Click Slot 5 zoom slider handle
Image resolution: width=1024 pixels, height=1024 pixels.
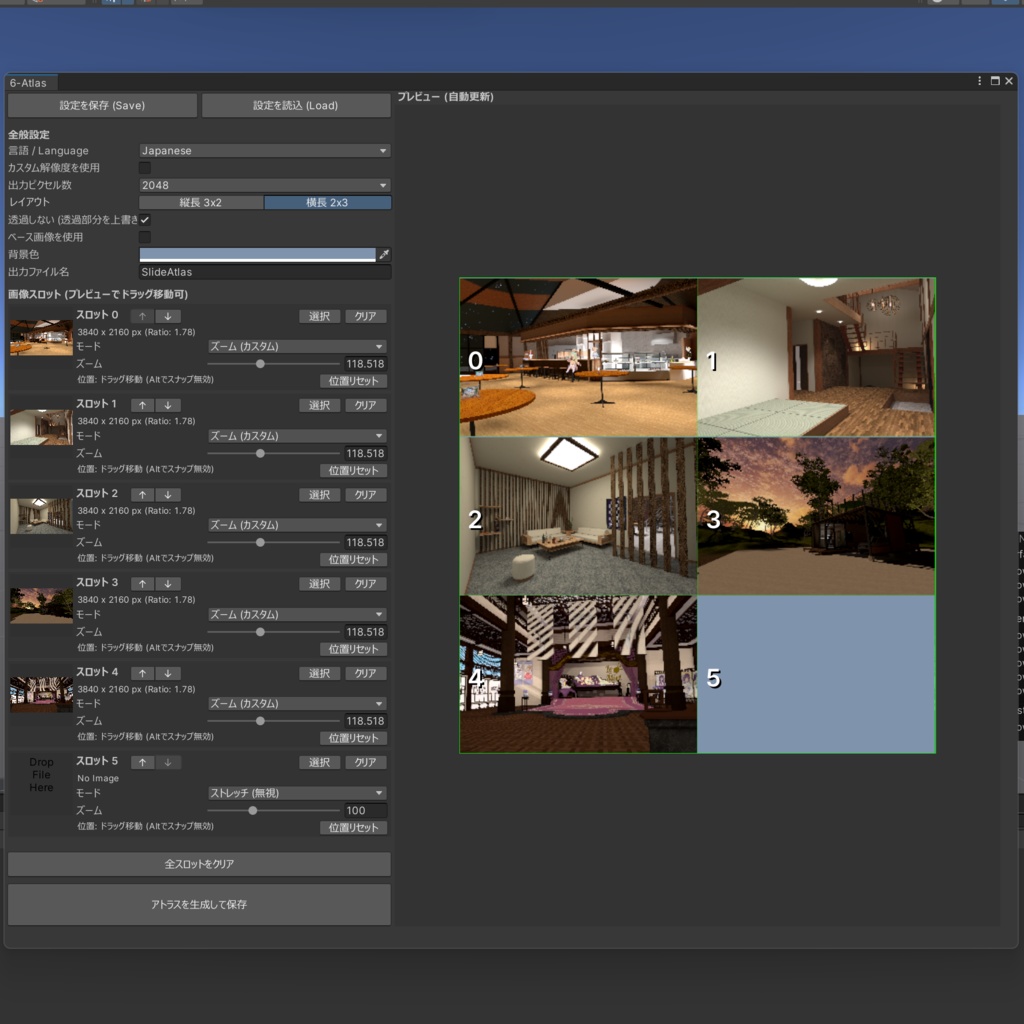point(253,810)
